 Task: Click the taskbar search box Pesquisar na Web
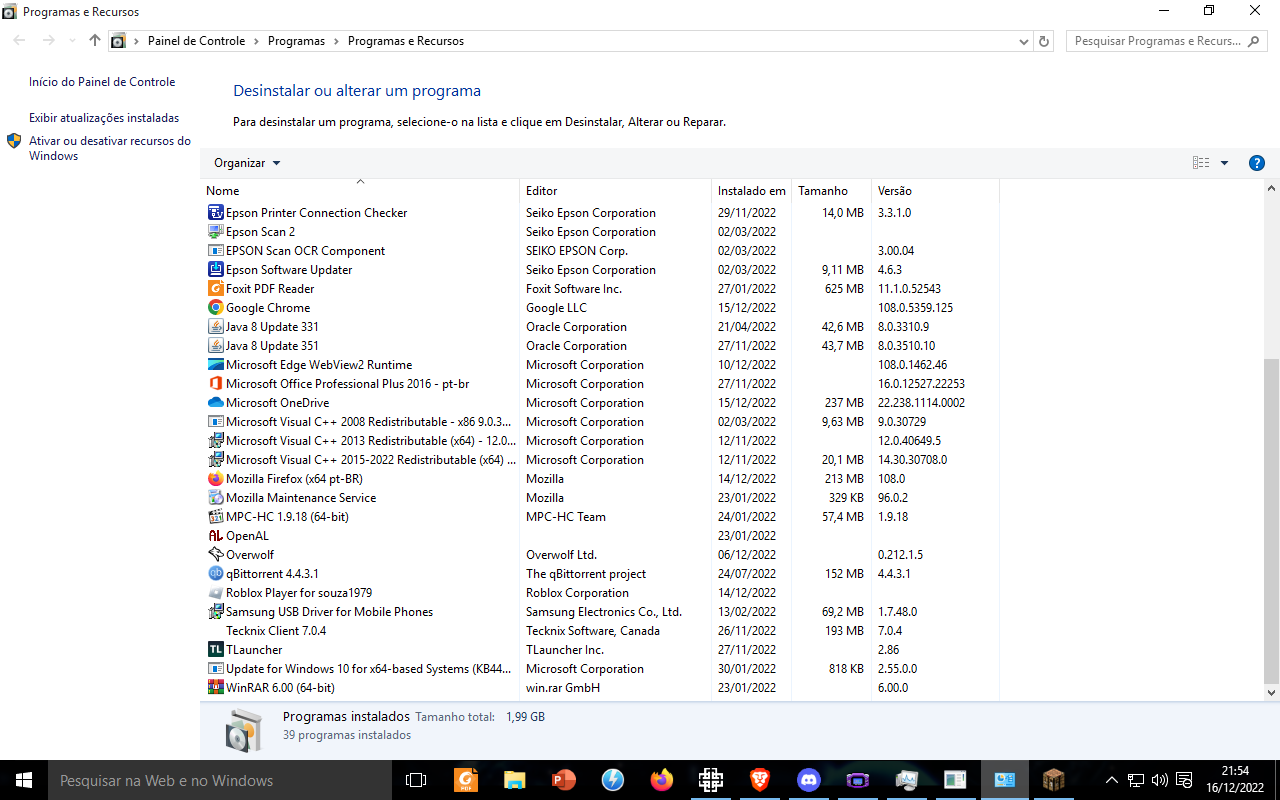pos(220,780)
